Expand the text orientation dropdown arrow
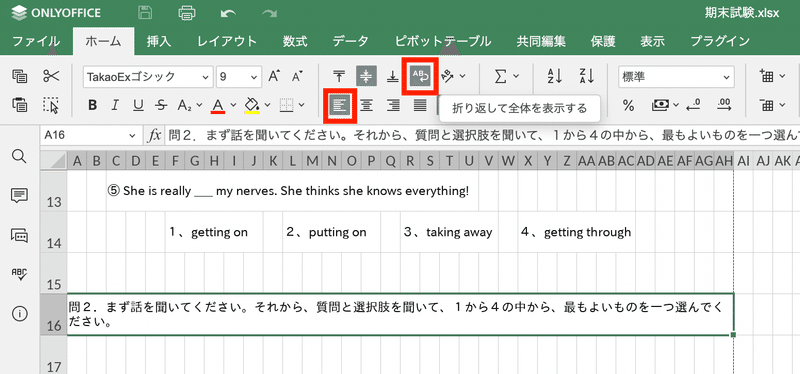Image resolution: width=800 pixels, height=374 pixels. (x=462, y=77)
